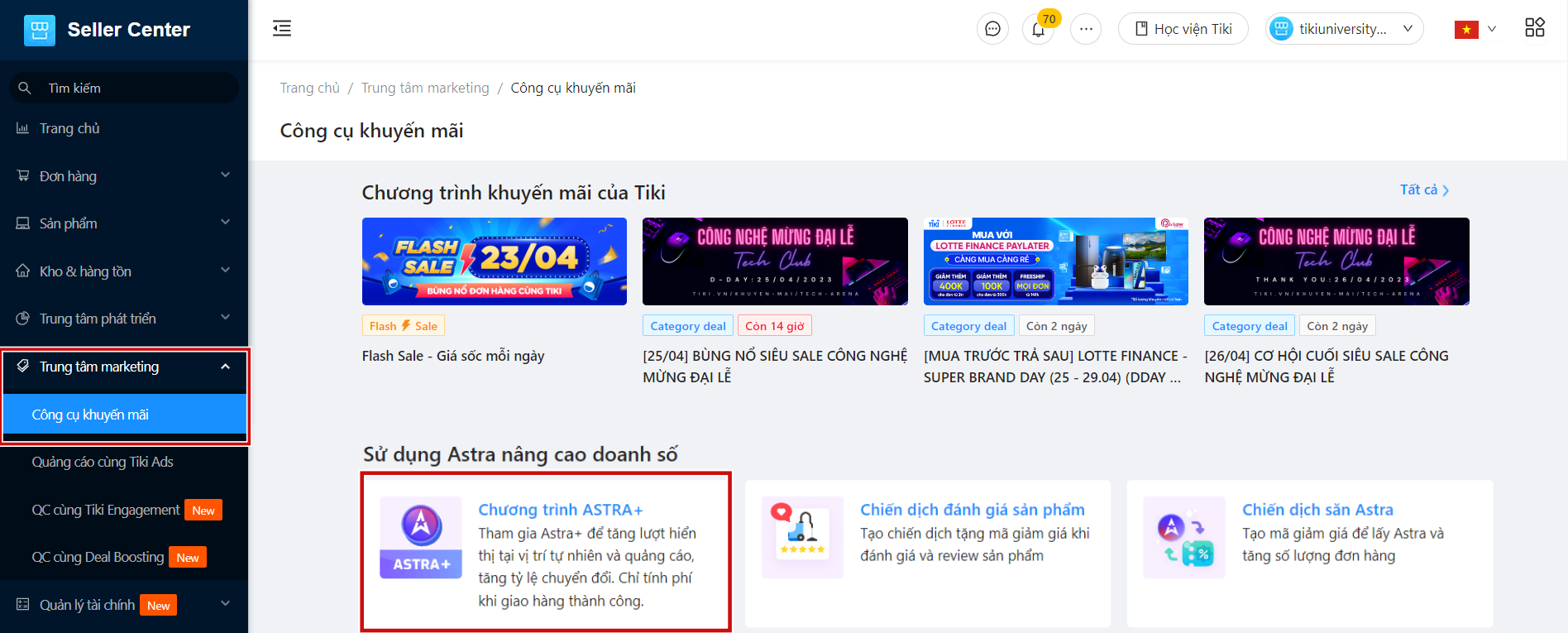Click the Học viện Tiki button
This screenshot has width=1568, height=633.
(x=1183, y=29)
